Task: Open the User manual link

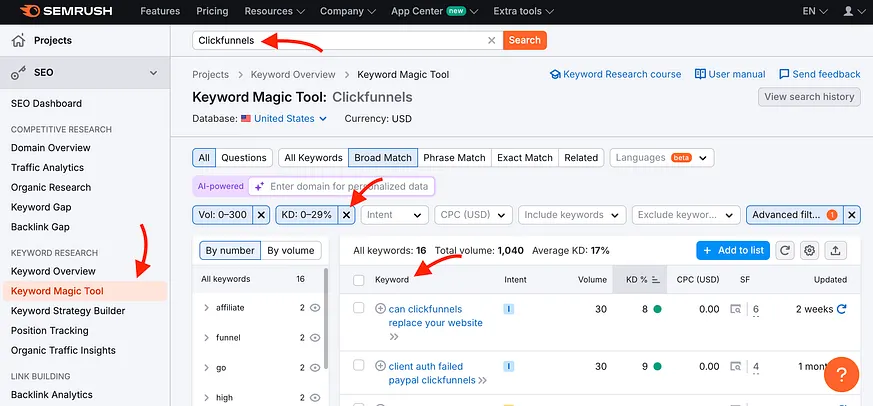Action: click(x=730, y=75)
